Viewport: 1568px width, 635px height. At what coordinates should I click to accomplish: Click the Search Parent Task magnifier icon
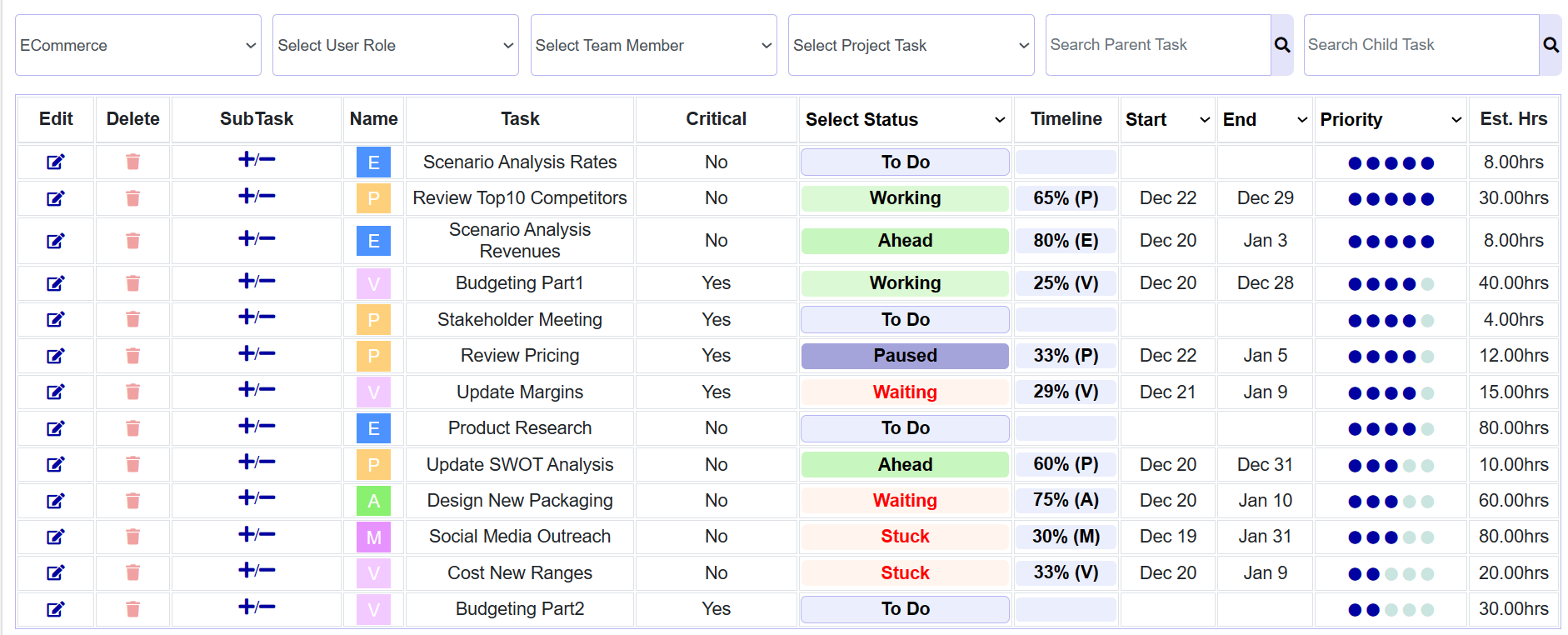click(1282, 45)
